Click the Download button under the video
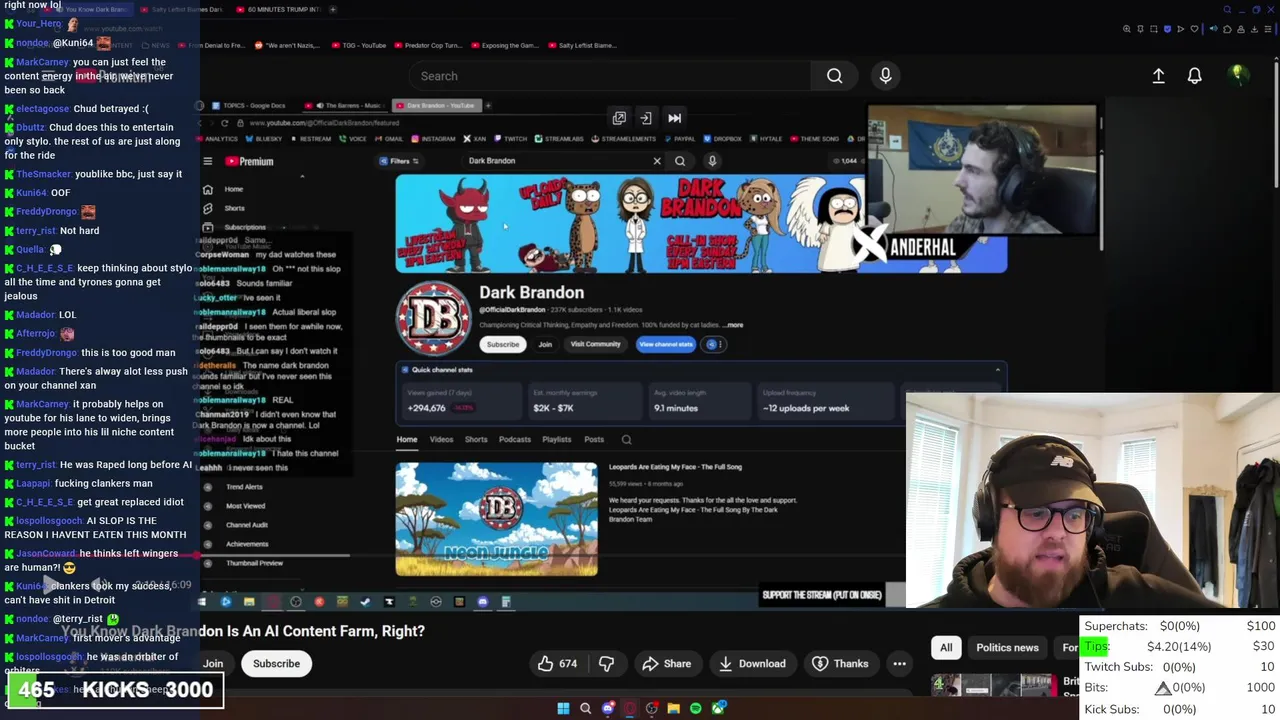The image size is (1280, 720). [x=752, y=664]
